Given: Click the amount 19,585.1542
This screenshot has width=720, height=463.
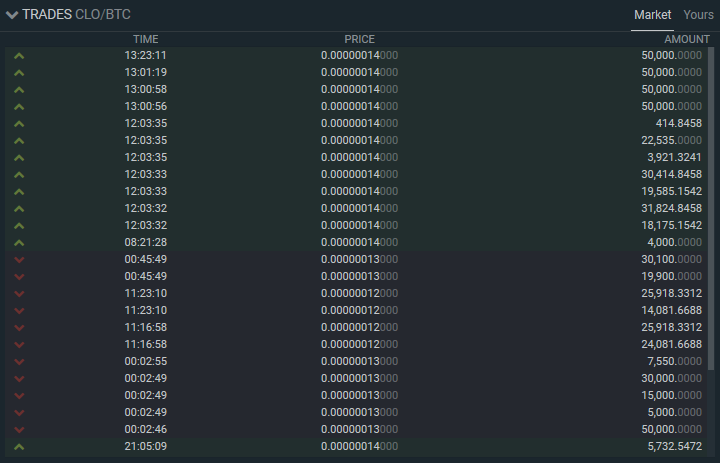Looking at the screenshot, I should coord(671,191).
